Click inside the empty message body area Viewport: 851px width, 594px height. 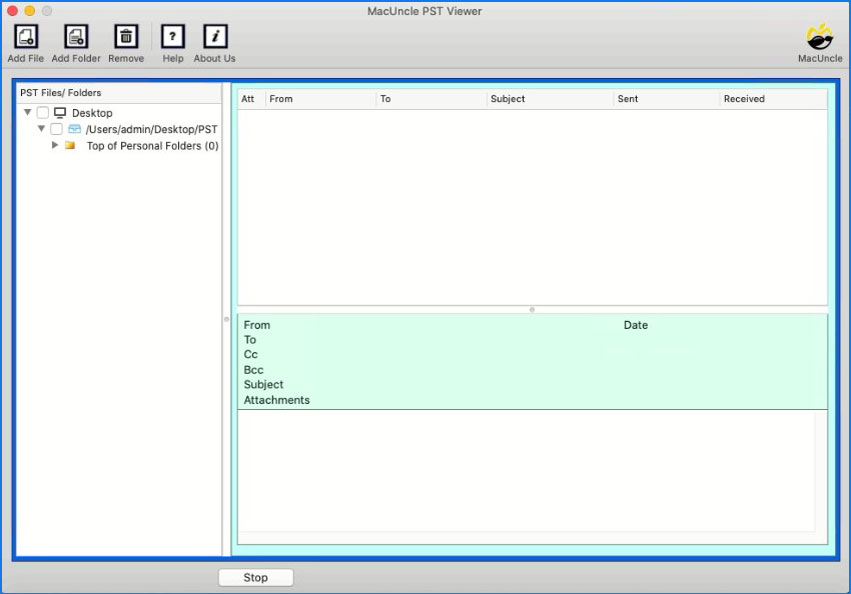[x=526, y=470]
